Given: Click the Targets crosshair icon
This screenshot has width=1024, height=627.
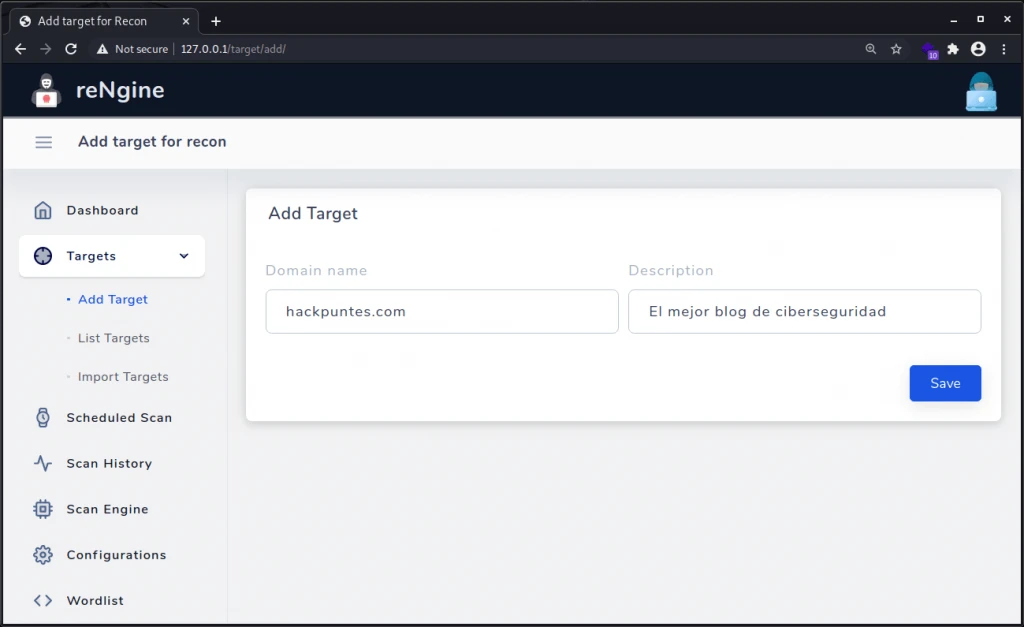Looking at the screenshot, I should (42, 256).
